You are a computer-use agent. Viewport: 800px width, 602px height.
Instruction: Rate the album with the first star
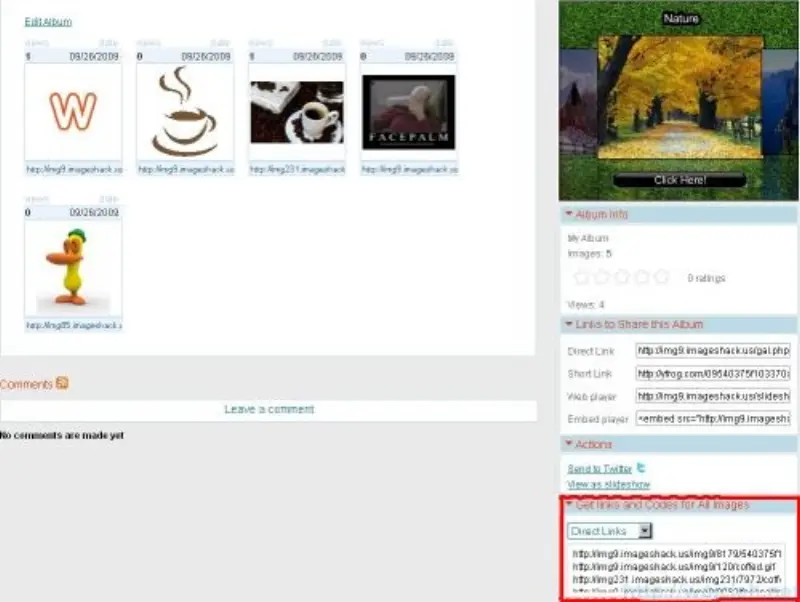pyautogui.click(x=580, y=277)
